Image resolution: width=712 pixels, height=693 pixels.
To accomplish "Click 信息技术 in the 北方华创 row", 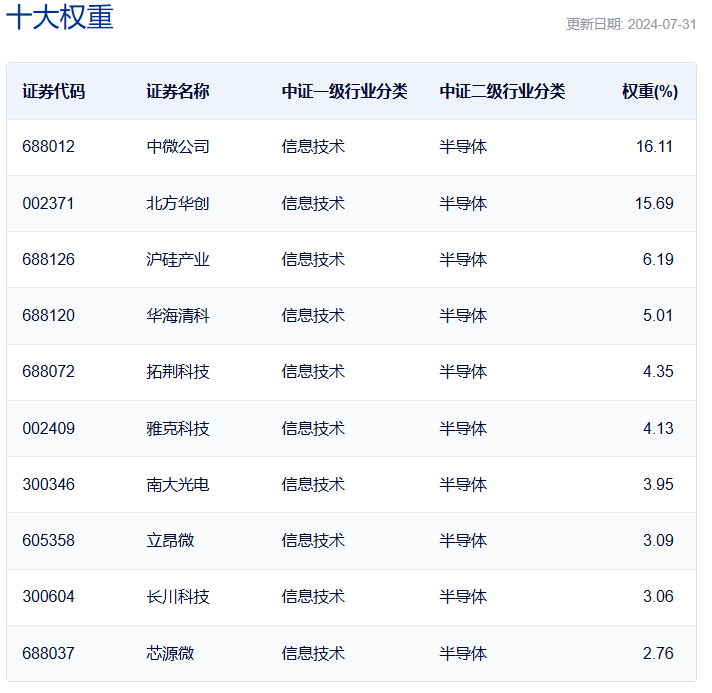I will pyautogui.click(x=313, y=203).
